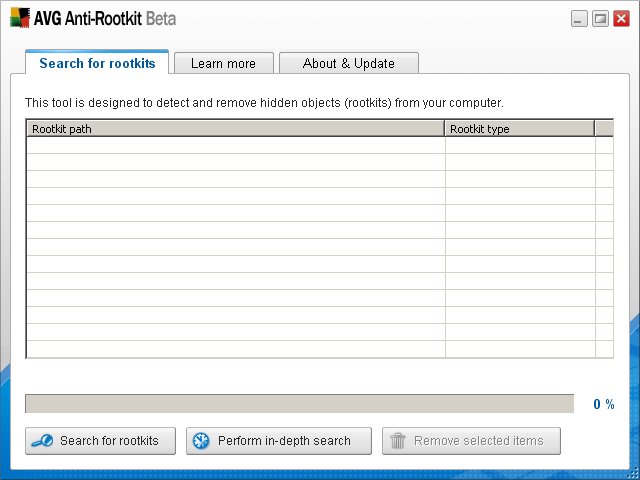
Task: Open the Search for rootkits tab
Action: coord(97,62)
